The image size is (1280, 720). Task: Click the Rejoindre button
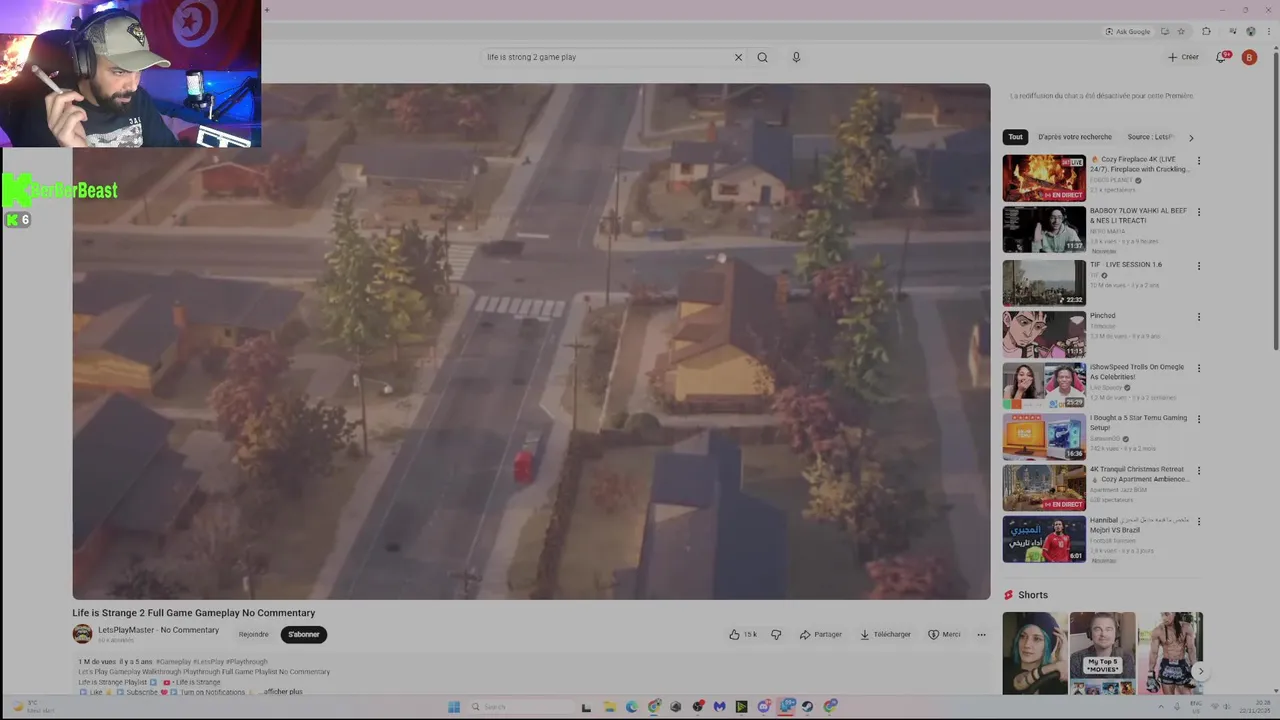pos(253,634)
